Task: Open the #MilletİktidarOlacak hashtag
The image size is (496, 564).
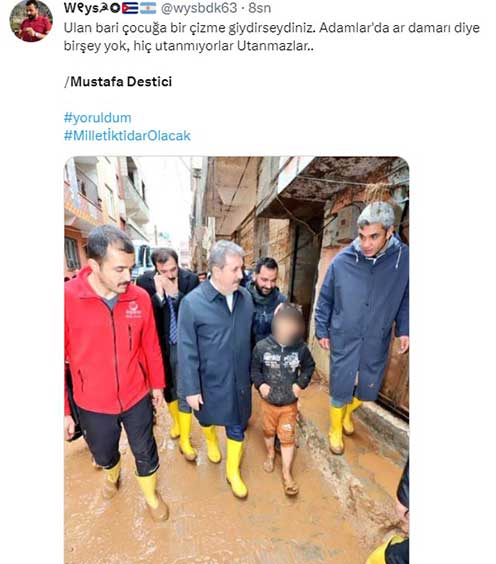Action: (127, 136)
